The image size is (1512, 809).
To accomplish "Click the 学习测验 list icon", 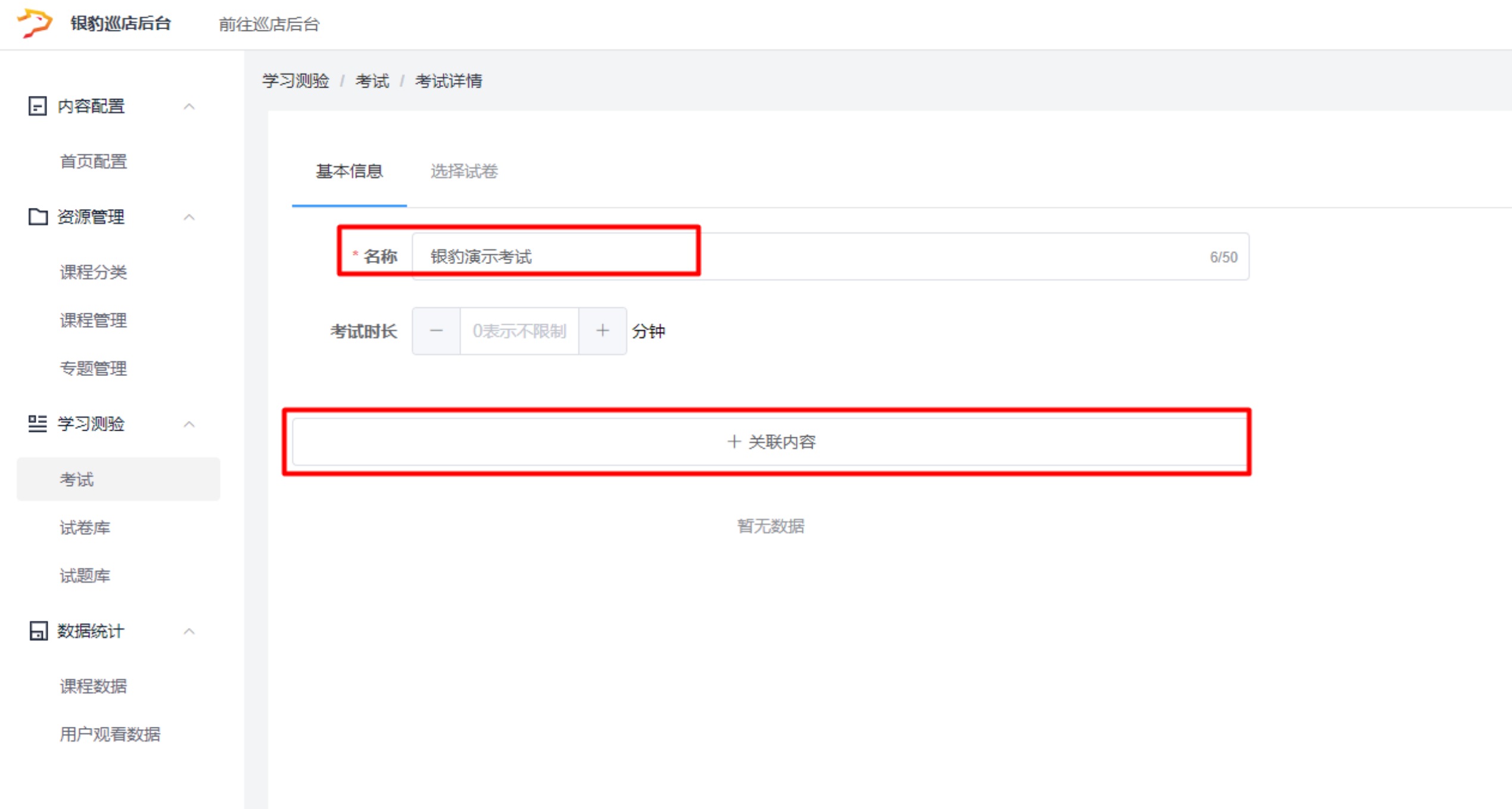I will 37,424.
